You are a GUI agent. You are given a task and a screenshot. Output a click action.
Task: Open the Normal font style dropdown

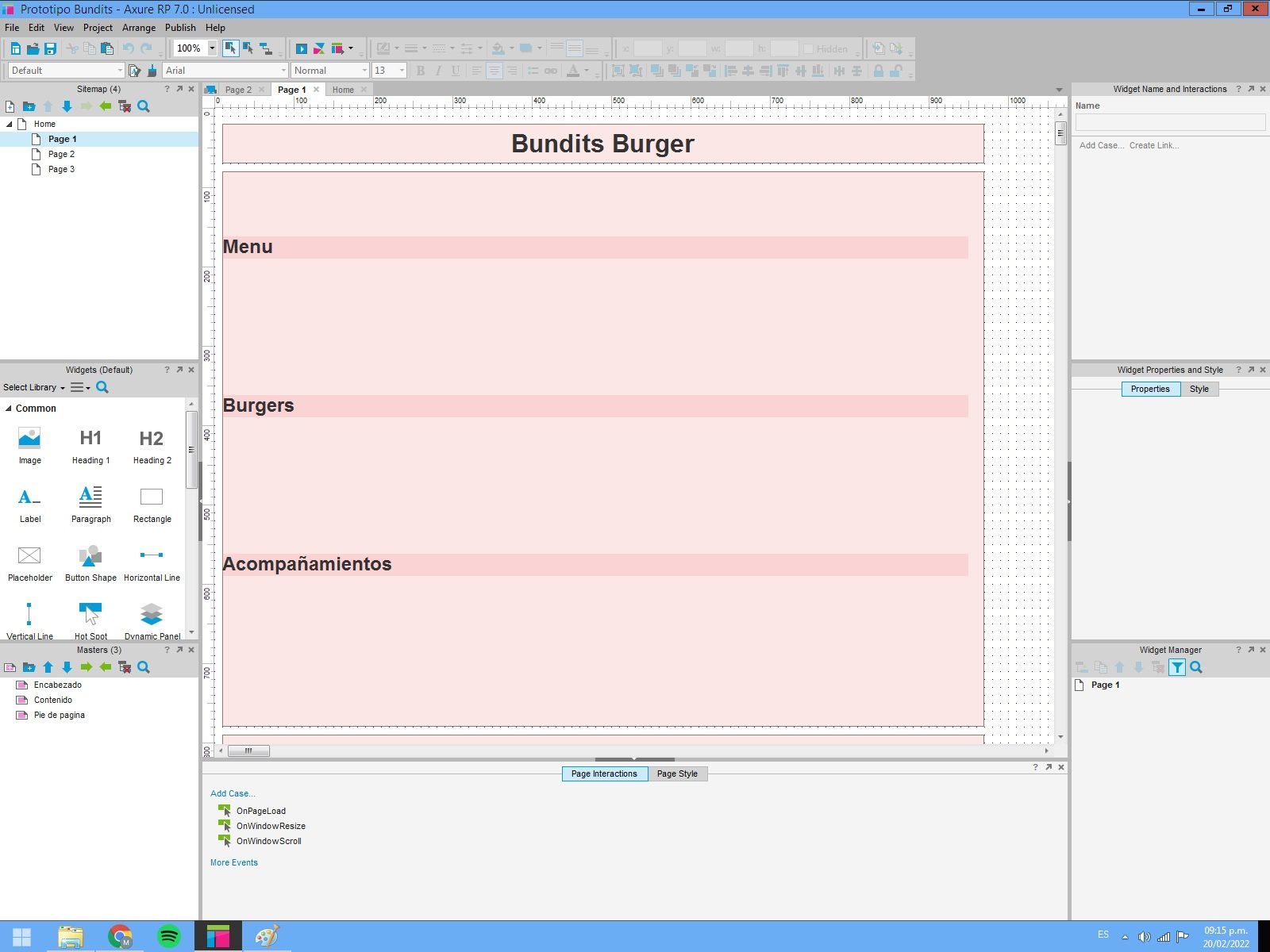coord(364,71)
